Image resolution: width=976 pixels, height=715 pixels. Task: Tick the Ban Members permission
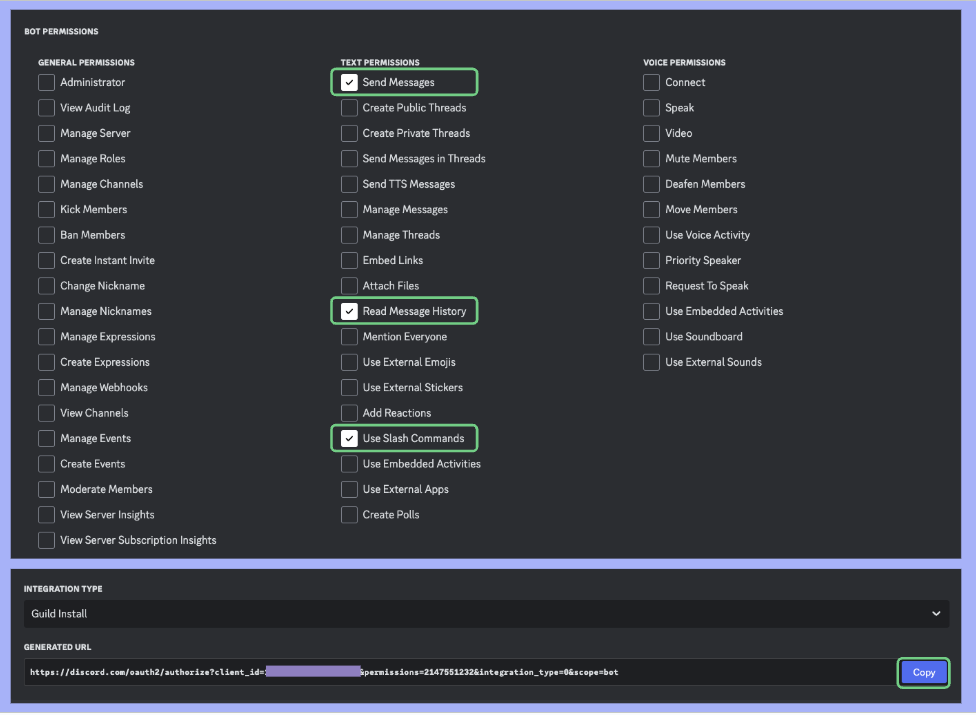point(46,235)
